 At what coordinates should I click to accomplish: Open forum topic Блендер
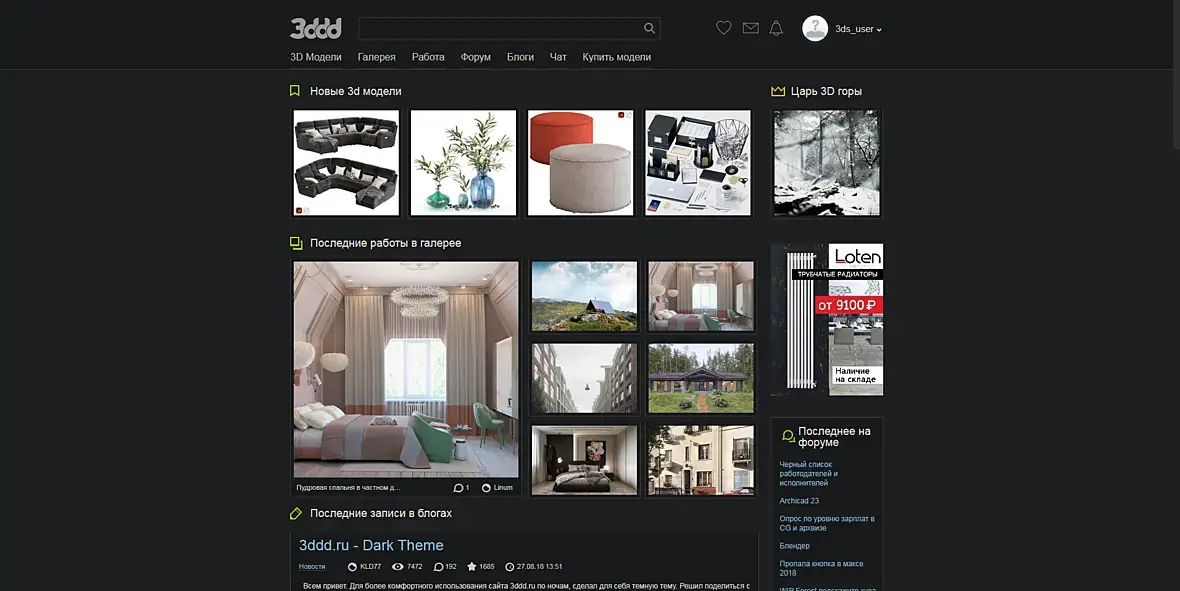(795, 546)
